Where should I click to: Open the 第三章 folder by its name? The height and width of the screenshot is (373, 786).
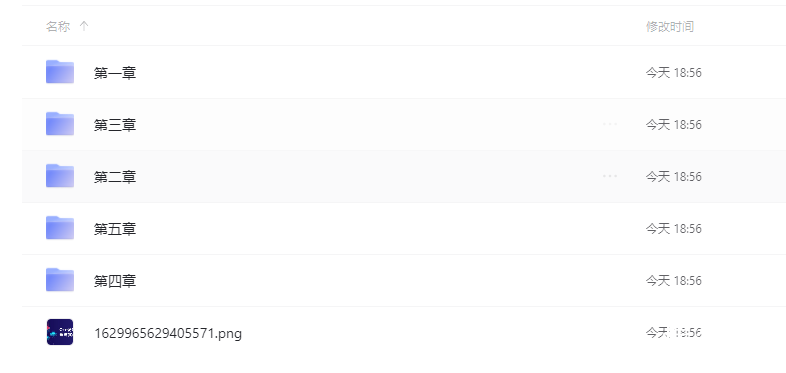point(115,125)
